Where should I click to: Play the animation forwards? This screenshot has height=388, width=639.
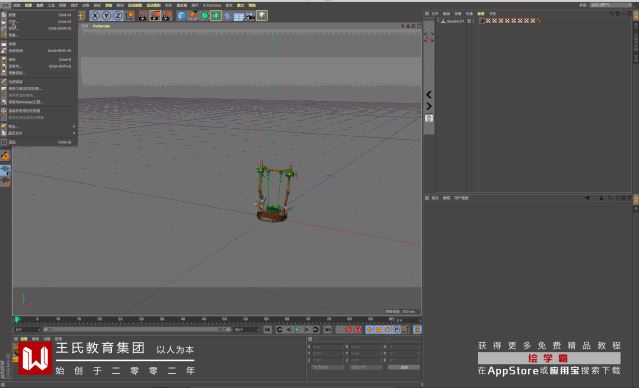297,329
